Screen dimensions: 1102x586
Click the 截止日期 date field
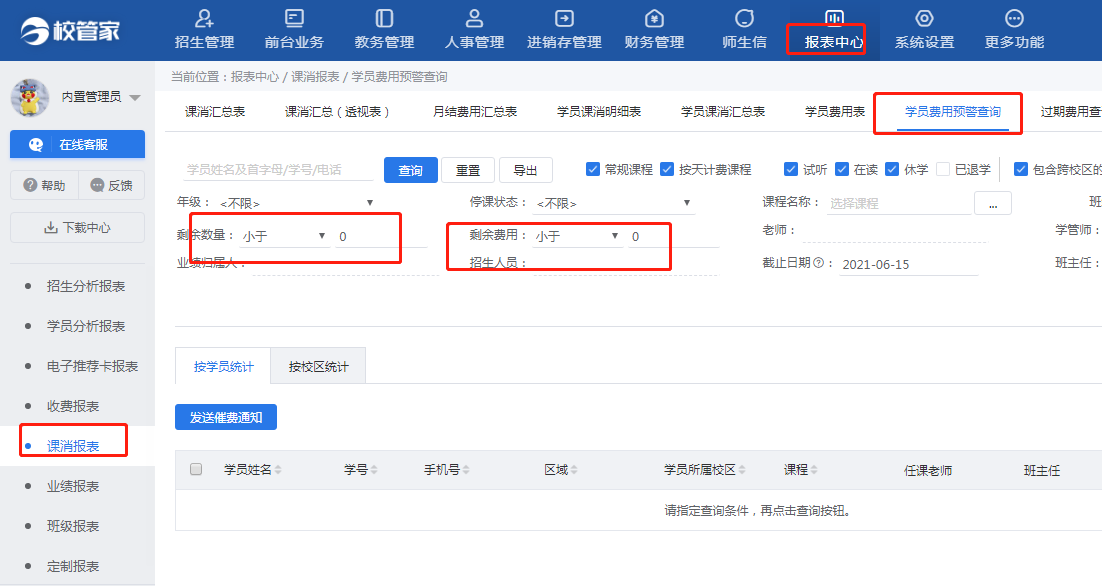pyautogui.click(x=909, y=264)
